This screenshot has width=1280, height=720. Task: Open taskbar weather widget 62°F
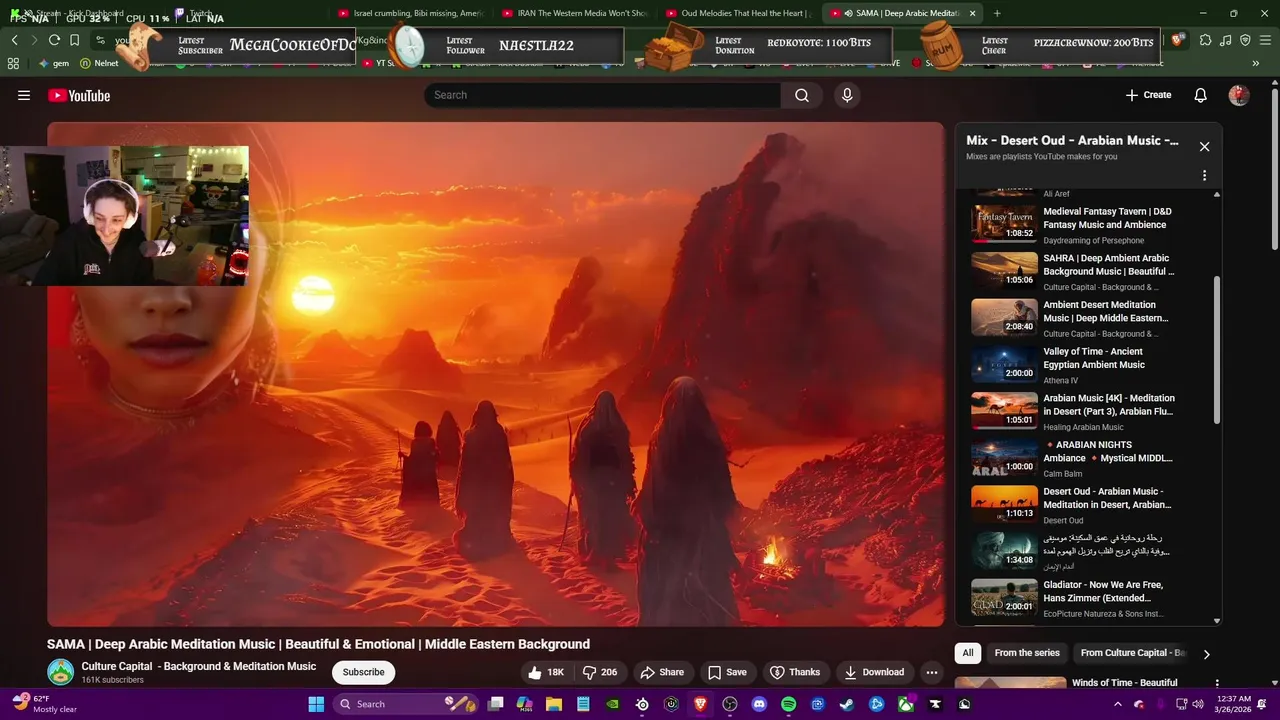pyautogui.click(x=45, y=704)
